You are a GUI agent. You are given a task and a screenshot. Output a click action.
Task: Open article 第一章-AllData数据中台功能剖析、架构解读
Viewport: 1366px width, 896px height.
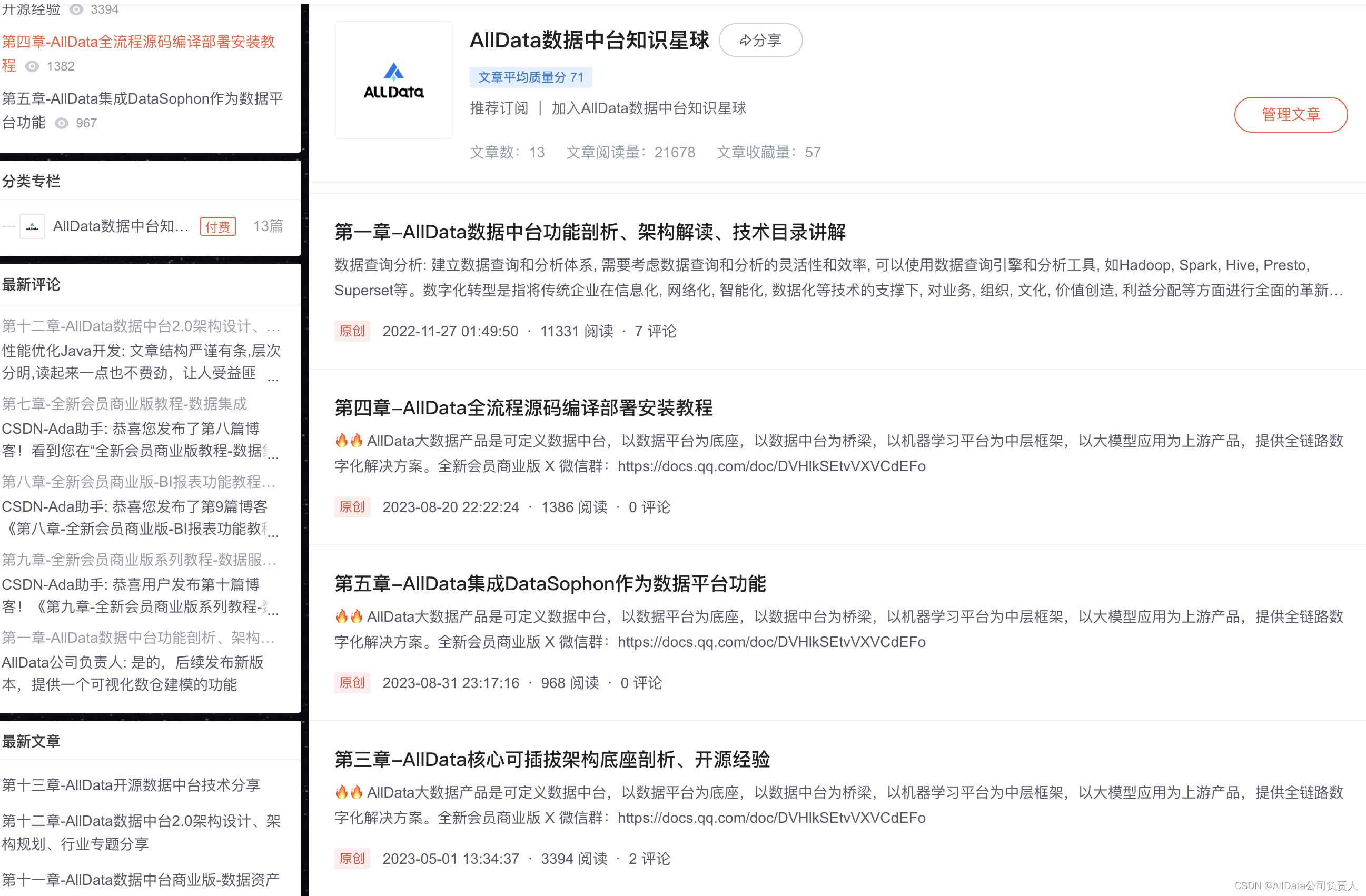pyautogui.click(x=590, y=232)
